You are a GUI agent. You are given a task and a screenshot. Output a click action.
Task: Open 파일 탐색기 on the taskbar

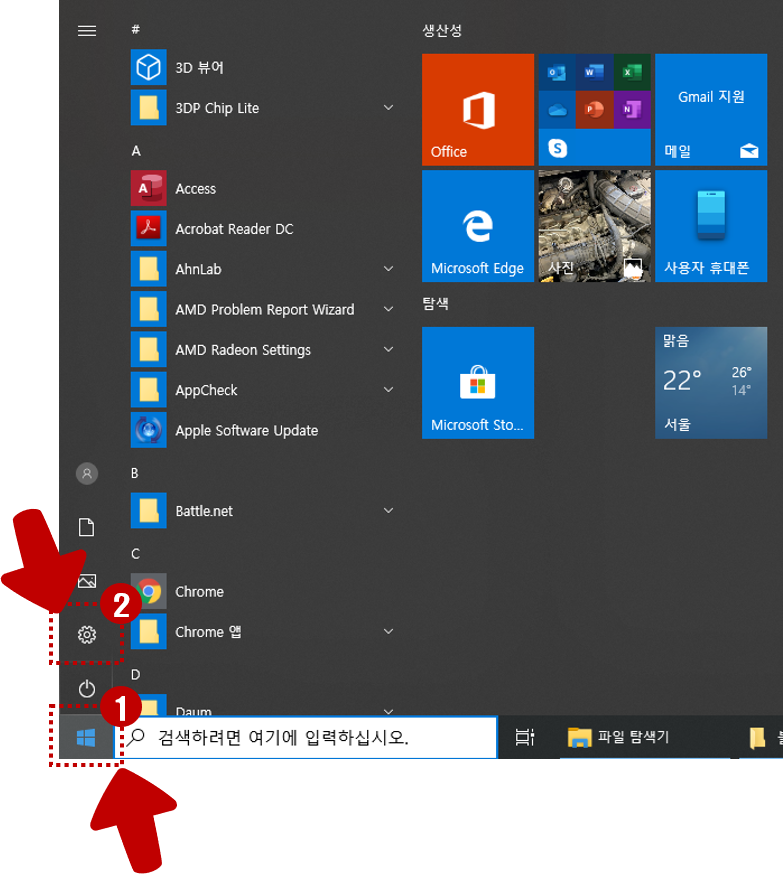(618, 737)
